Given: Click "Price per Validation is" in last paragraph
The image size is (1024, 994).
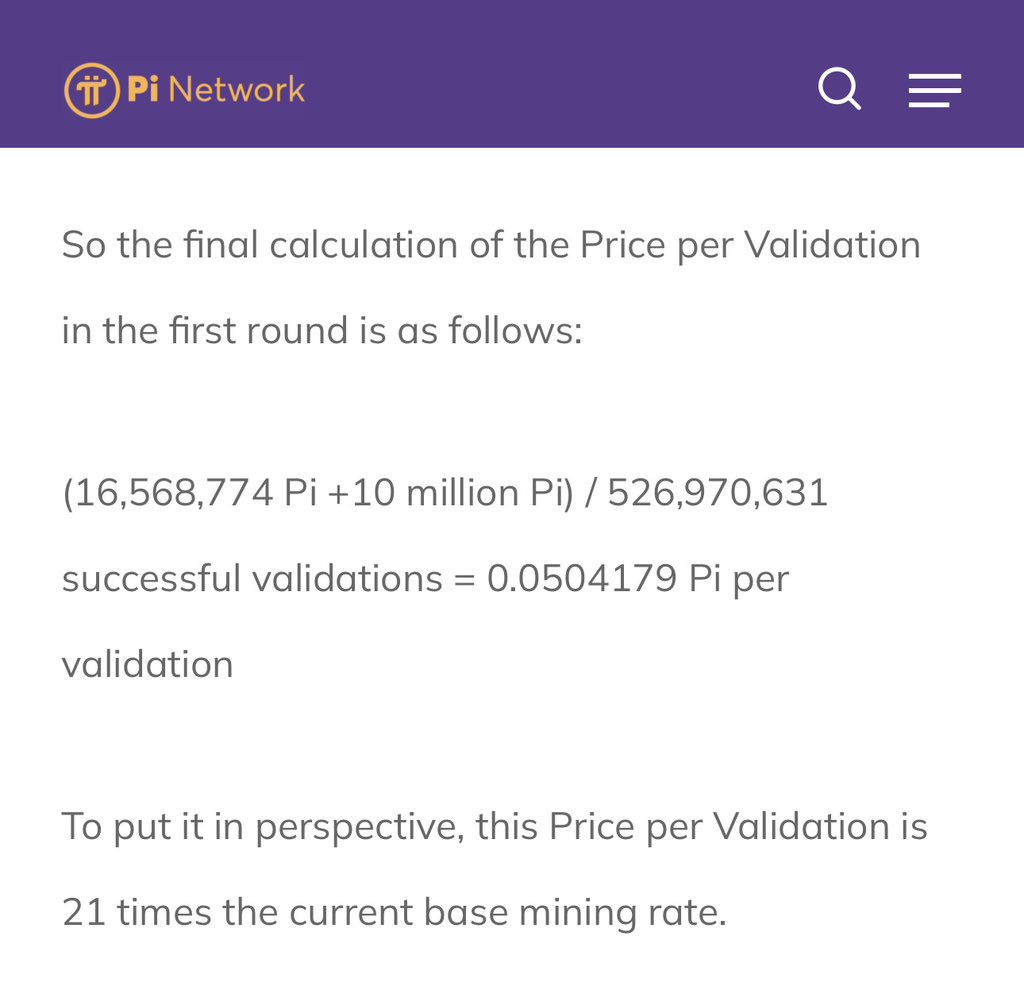Looking at the screenshot, I should pos(738,827).
